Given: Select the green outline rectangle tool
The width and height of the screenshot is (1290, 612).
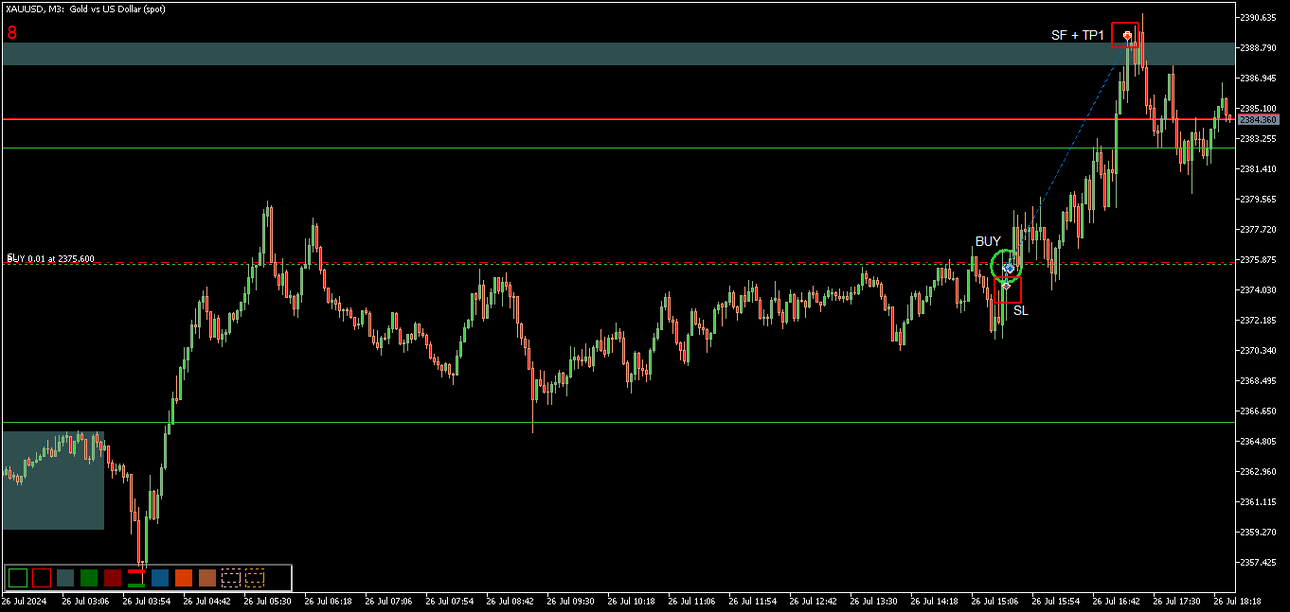Looking at the screenshot, I should (x=18, y=577).
